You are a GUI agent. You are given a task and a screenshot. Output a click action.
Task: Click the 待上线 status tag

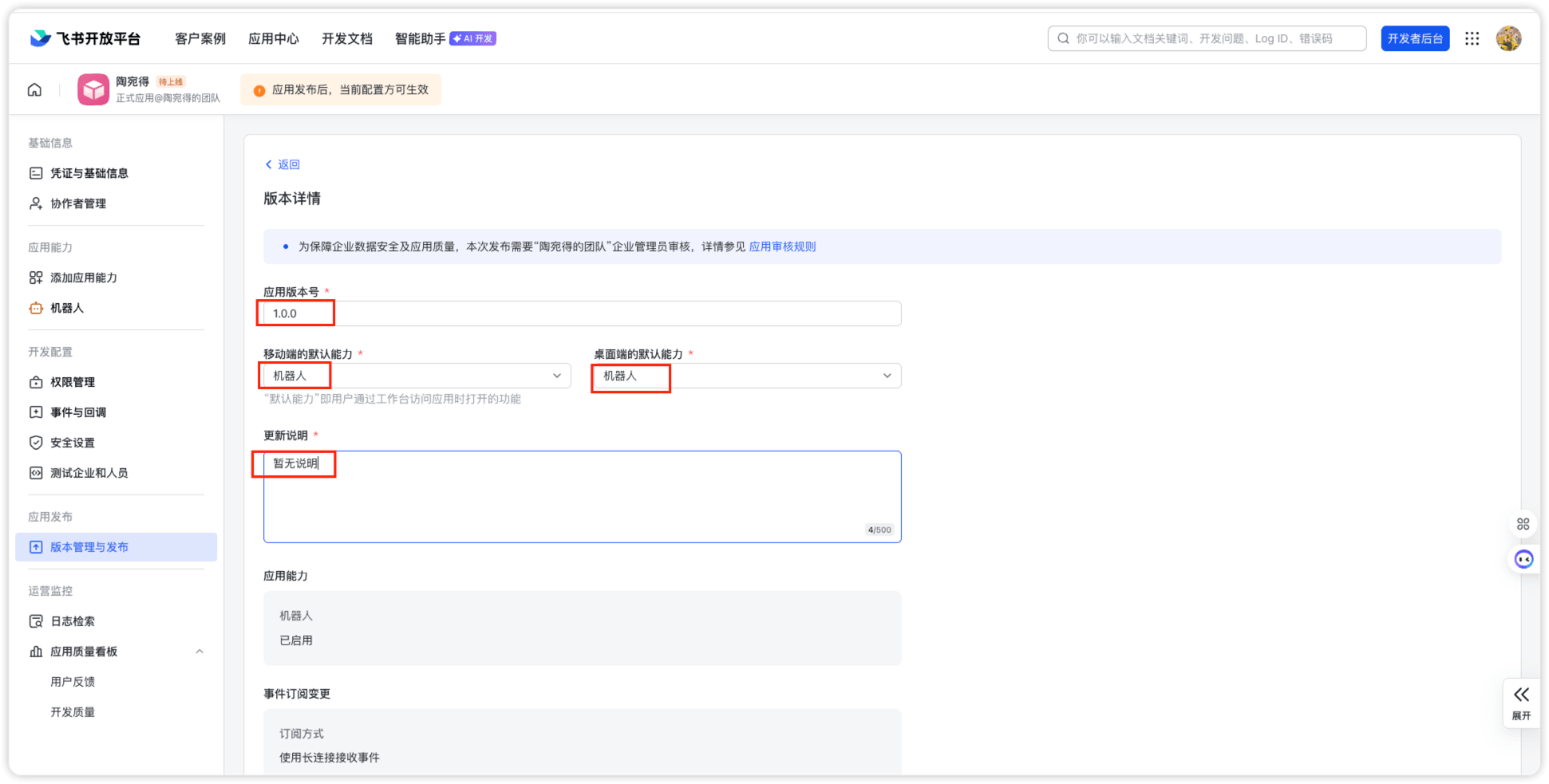pyautogui.click(x=171, y=81)
